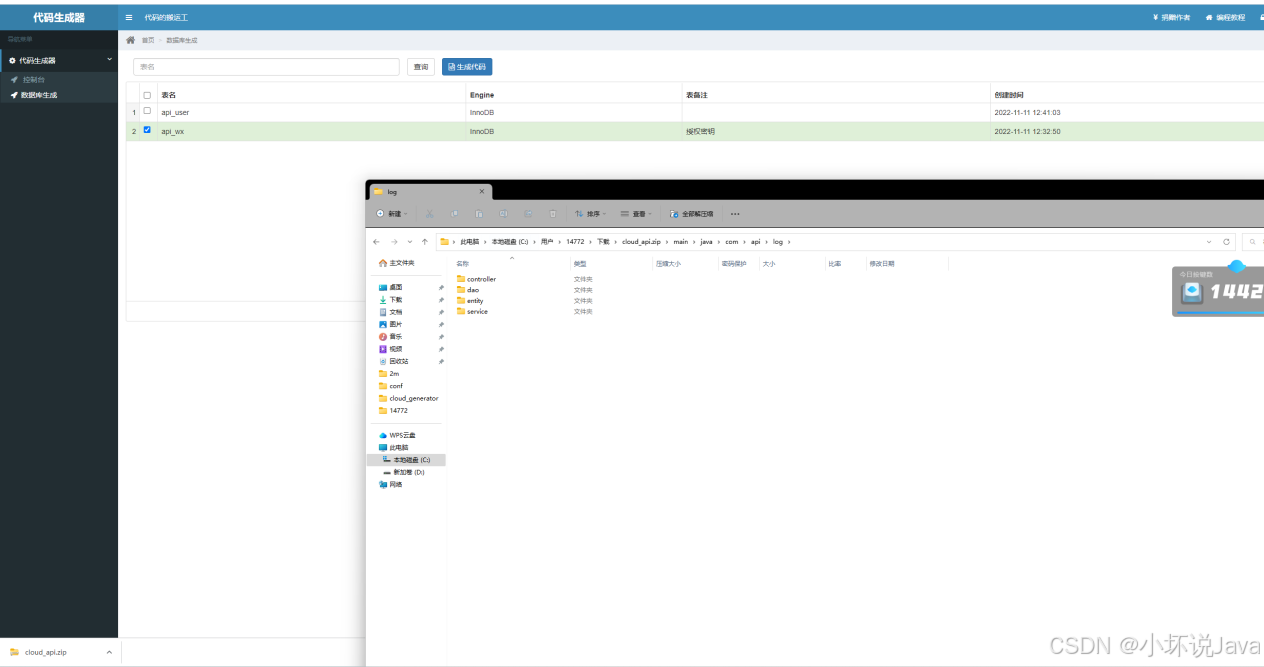Click the 表名 search input field
This screenshot has height=667, width=1264.
266,67
